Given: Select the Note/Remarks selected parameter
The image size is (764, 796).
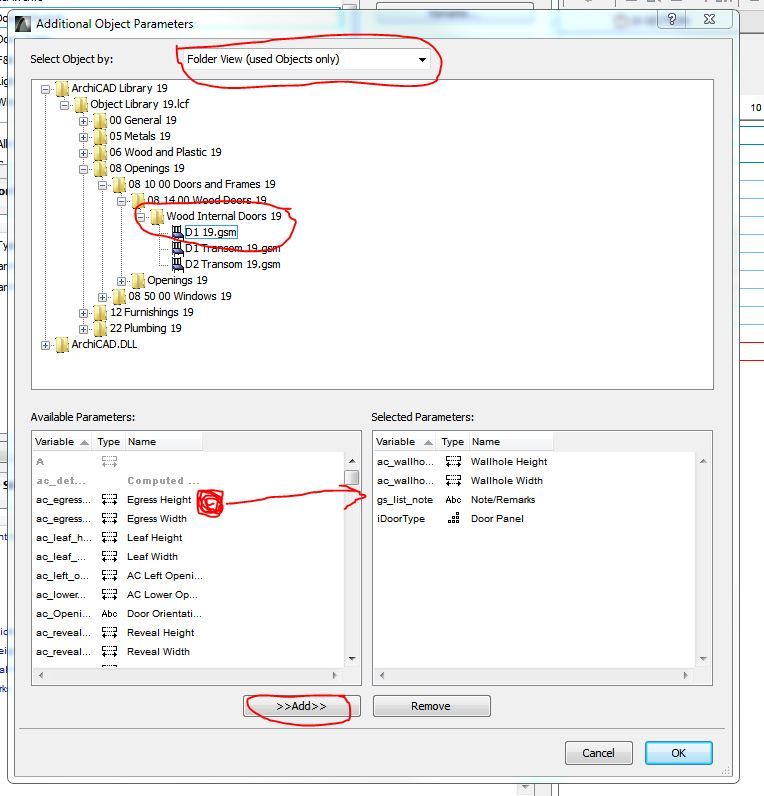Looking at the screenshot, I should (x=503, y=500).
